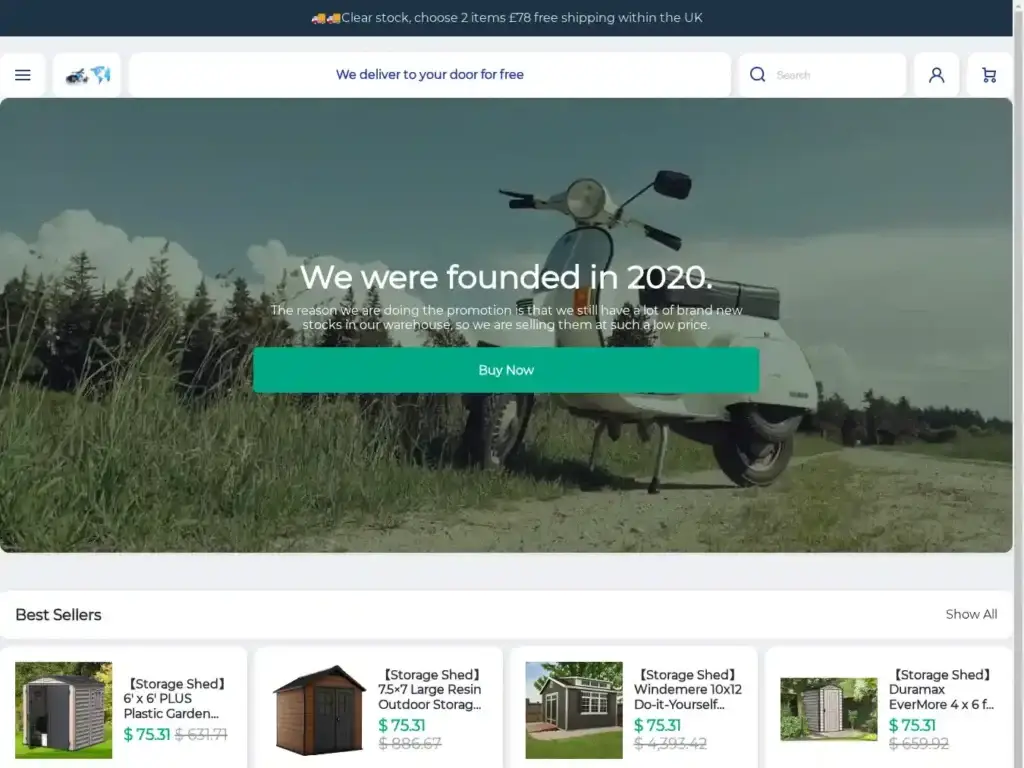Open the brown resin shed thumbnail
The image size is (1024, 768).
pyautogui.click(x=319, y=710)
